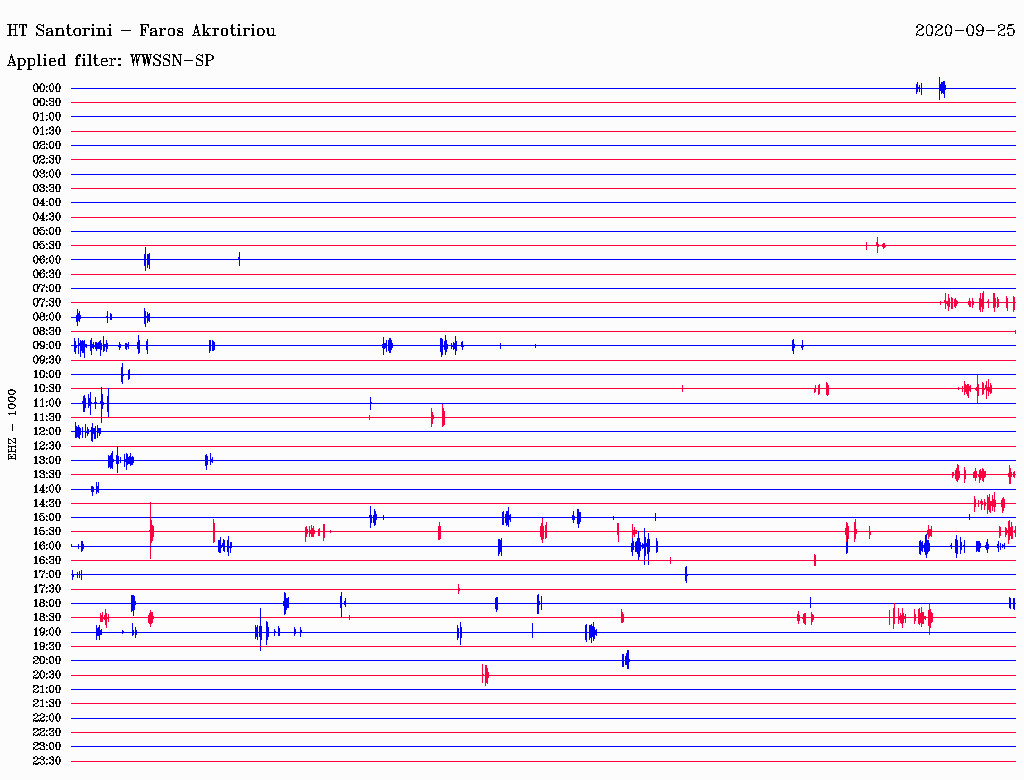Select the 01:00 time label
The image size is (1024, 780).
pos(47,117)
